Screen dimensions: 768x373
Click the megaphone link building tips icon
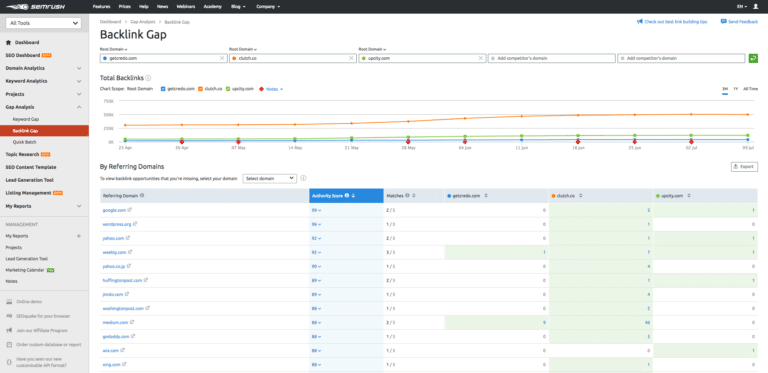pos(639,22)
